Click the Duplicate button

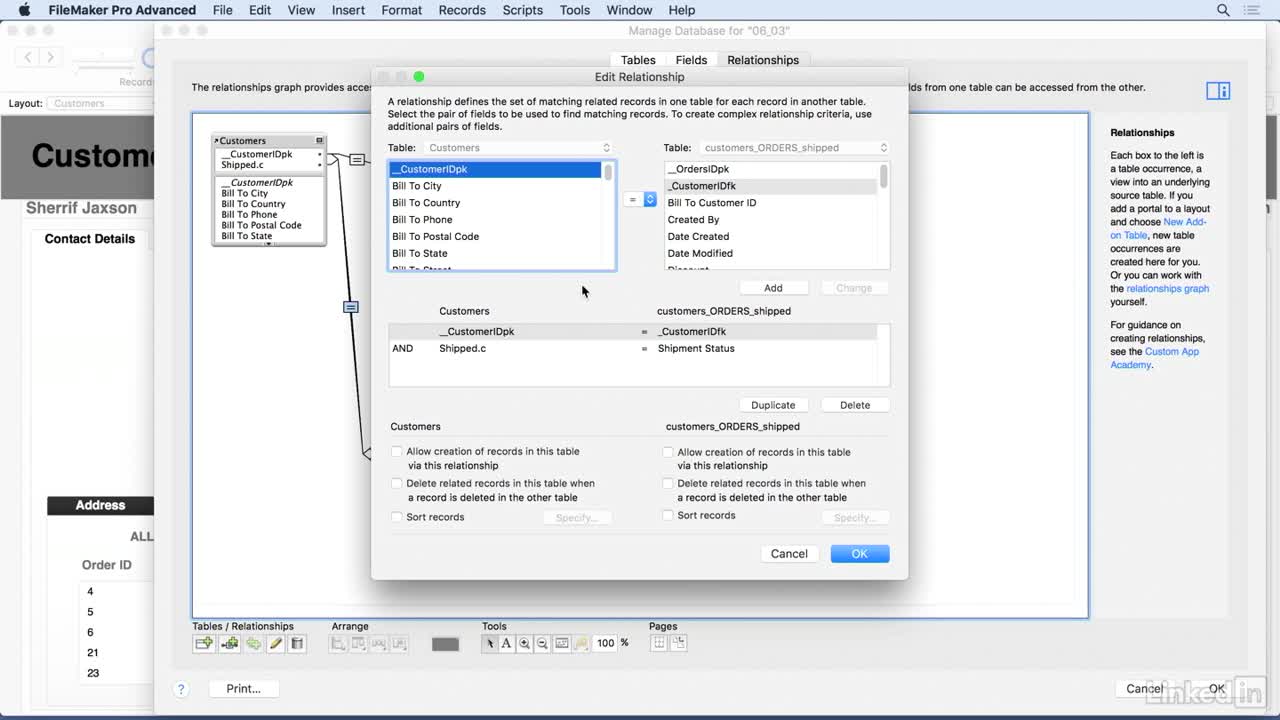(773, 405)
